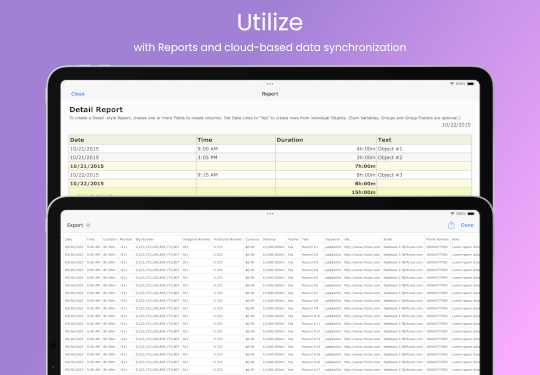
Task: Tap battery icon on Report screen status bar
Action: [470, 84]
